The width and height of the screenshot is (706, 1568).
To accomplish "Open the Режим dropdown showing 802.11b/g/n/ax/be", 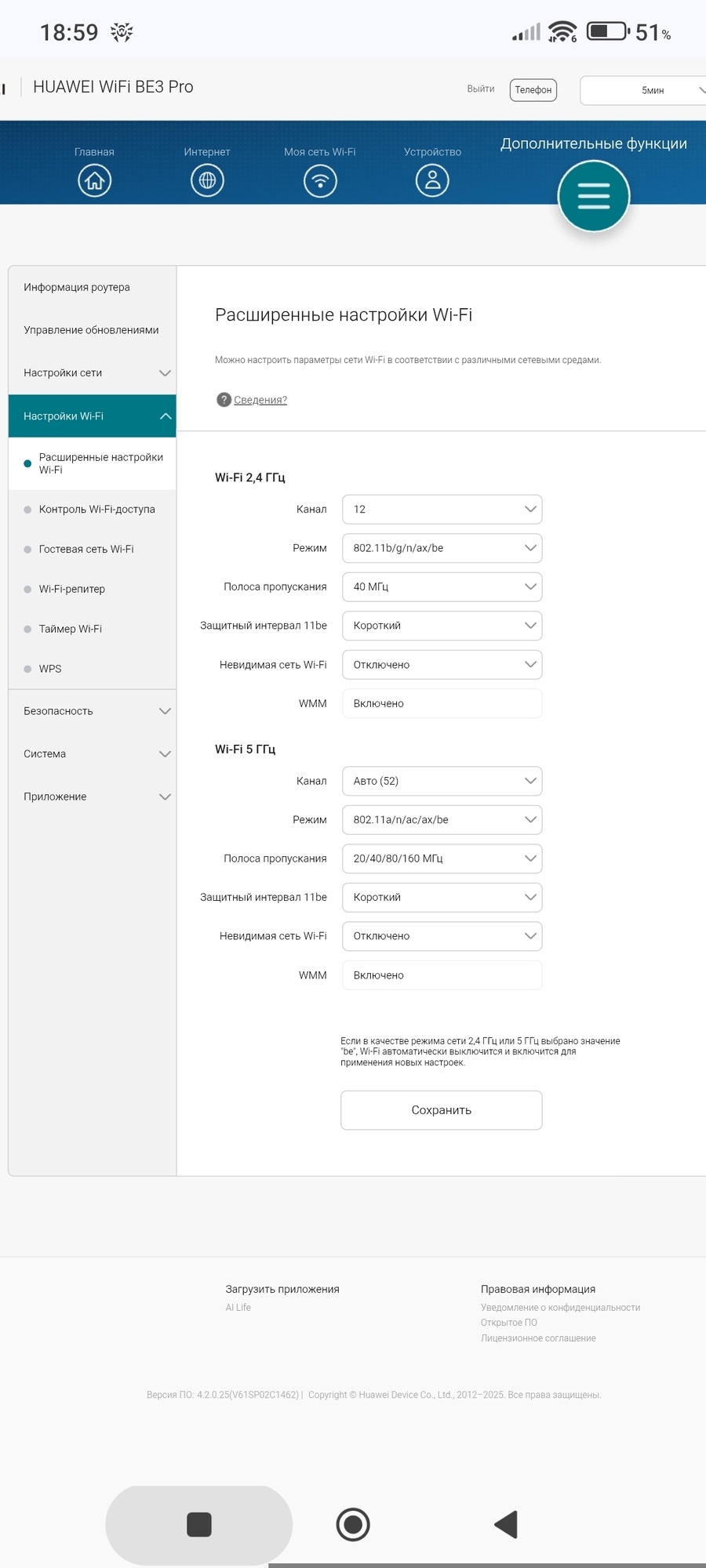I will pyautogui.click(x=442, y=548).
